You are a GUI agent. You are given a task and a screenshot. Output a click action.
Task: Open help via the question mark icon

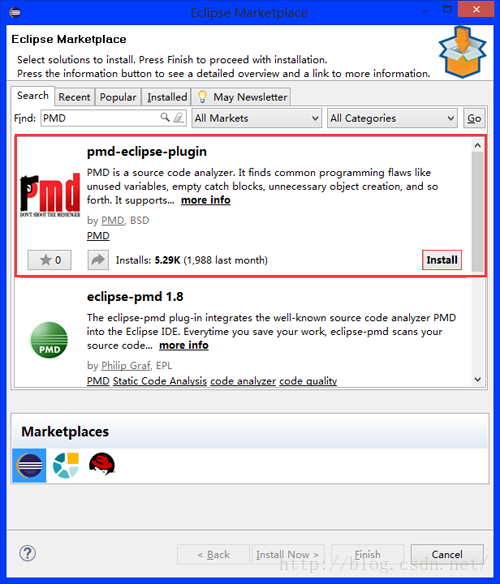click(x=28, y=553)
